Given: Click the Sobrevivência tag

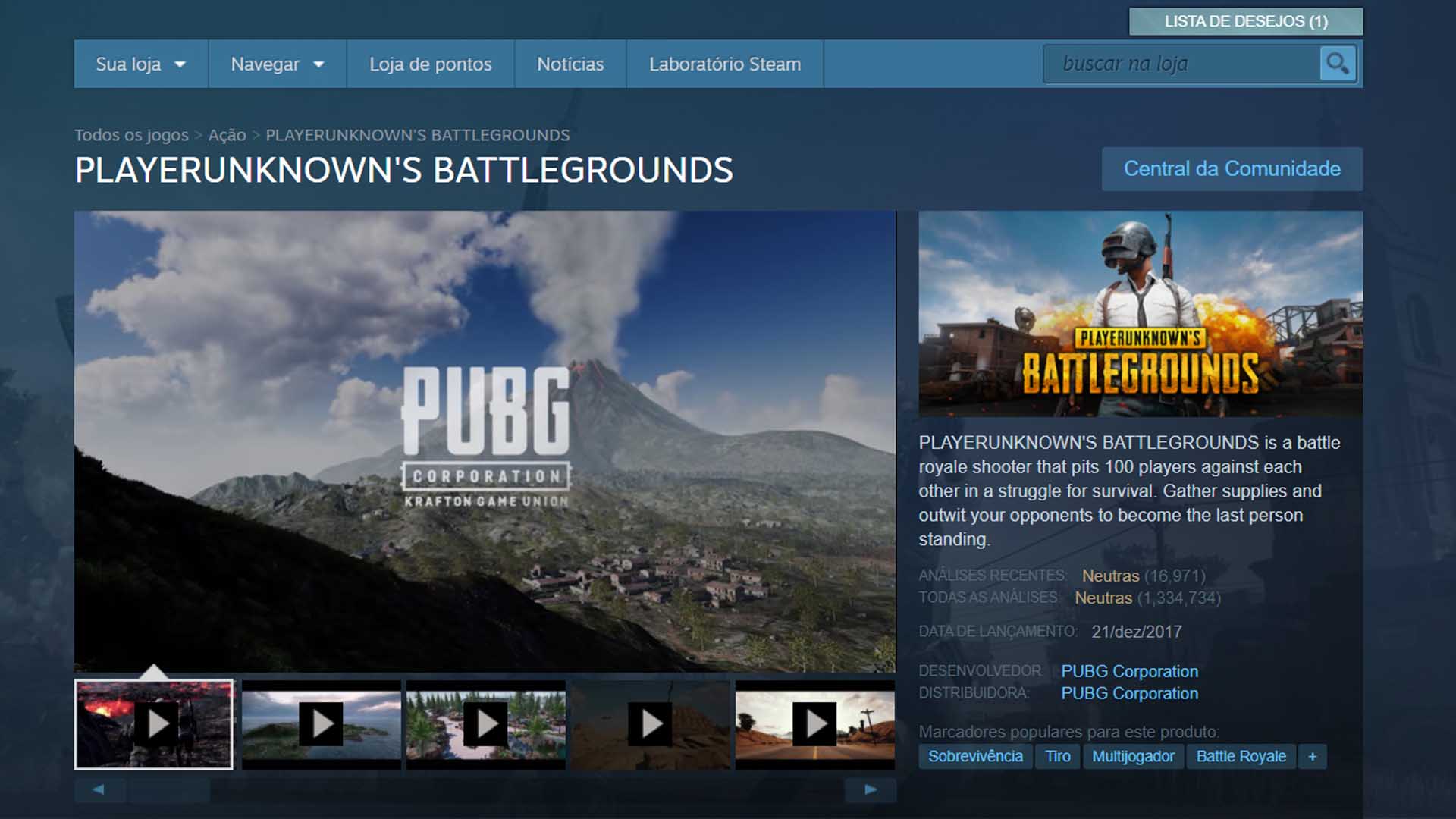Looking at the screenshot, I should pos(975,756).
